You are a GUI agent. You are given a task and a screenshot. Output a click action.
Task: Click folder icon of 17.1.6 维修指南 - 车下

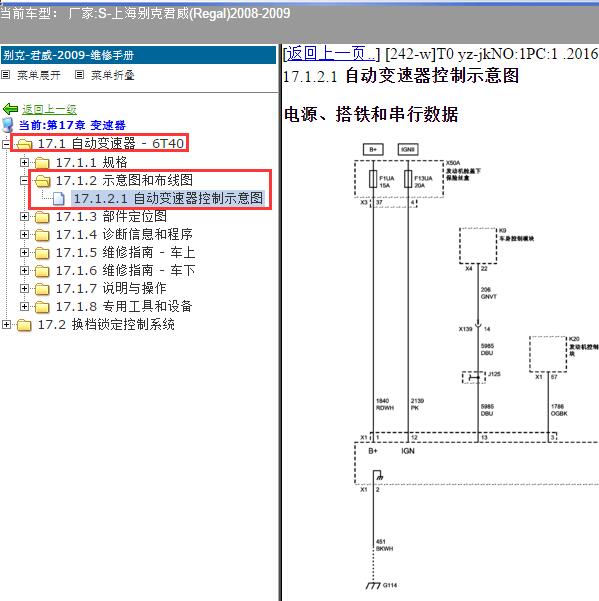[42, 271]
